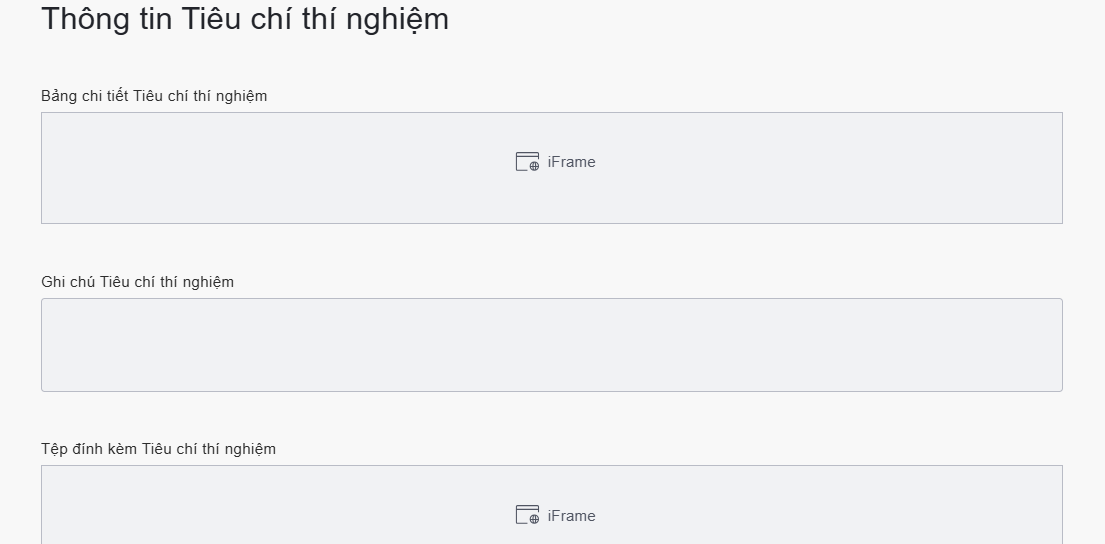Place cursor in the notes text area
This screenshot has height=544, width=1105.
pos(551,345)
